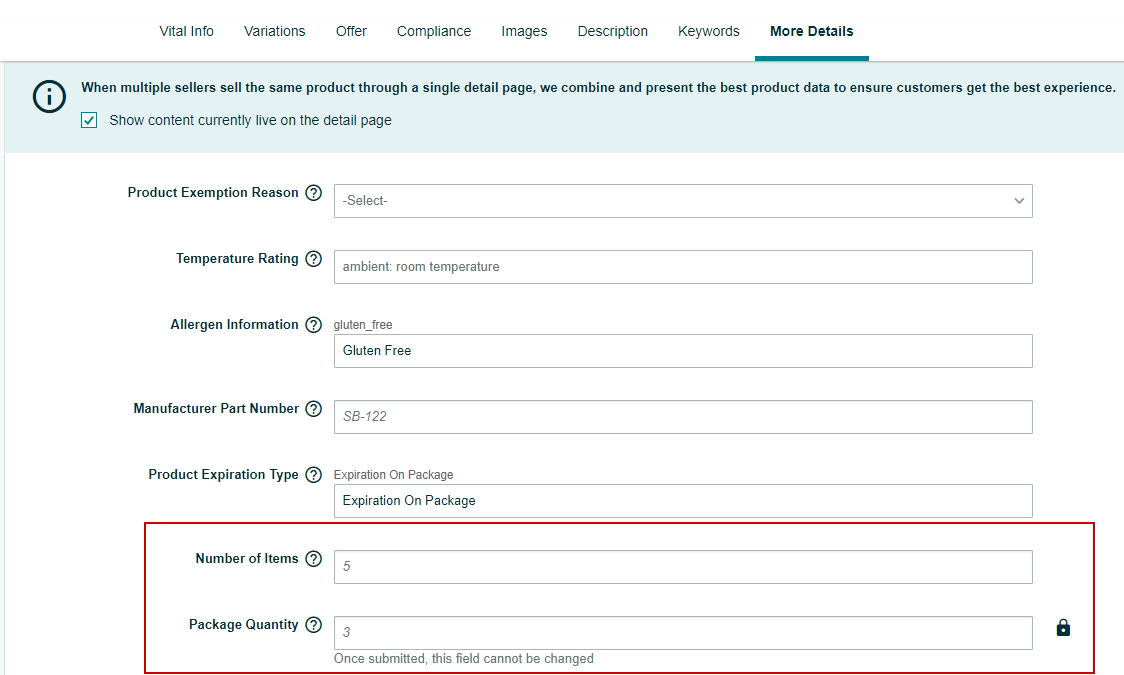Click lock icon next to Package Quantity
The height and width of the screenshot is (675, 1124).
click(x=1063, y=628)
